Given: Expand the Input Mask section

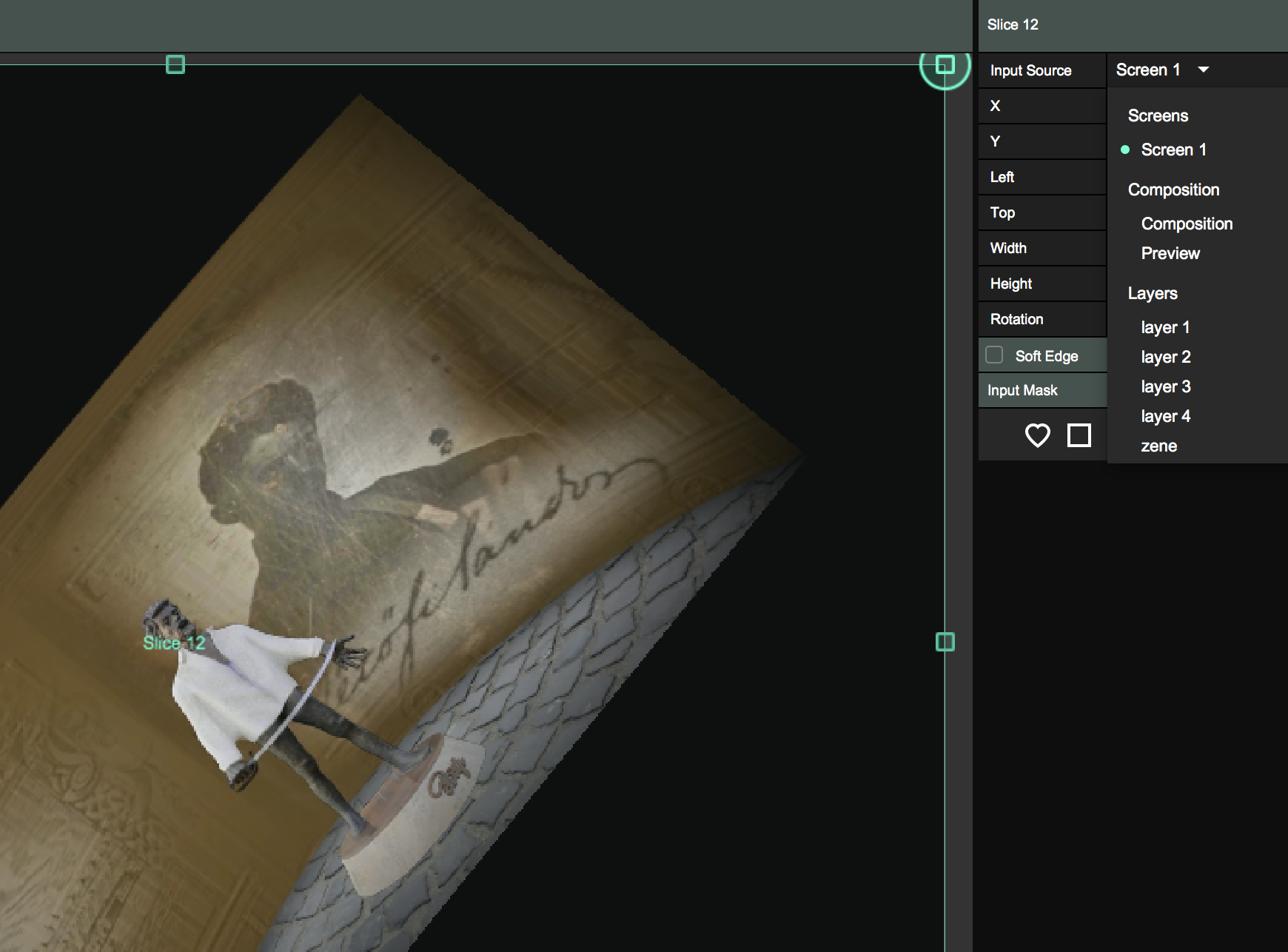Looking at the screenshot, I should 1022,390.
